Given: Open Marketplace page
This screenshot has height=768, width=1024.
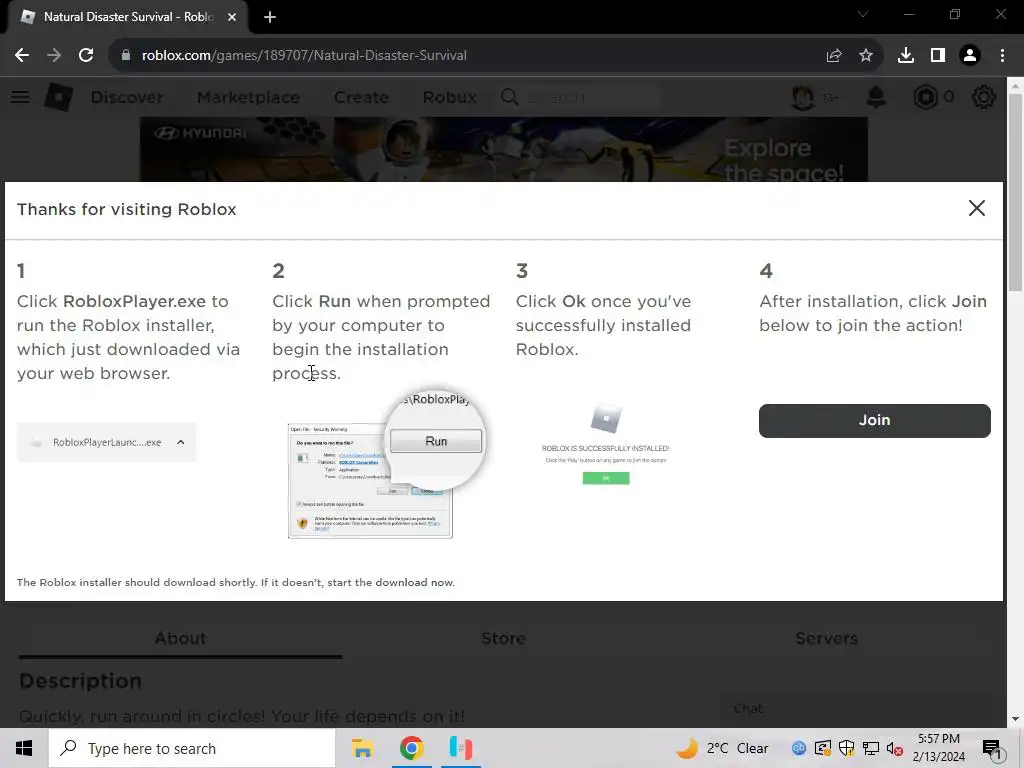Looking at the screenshot, I should 248,97.
